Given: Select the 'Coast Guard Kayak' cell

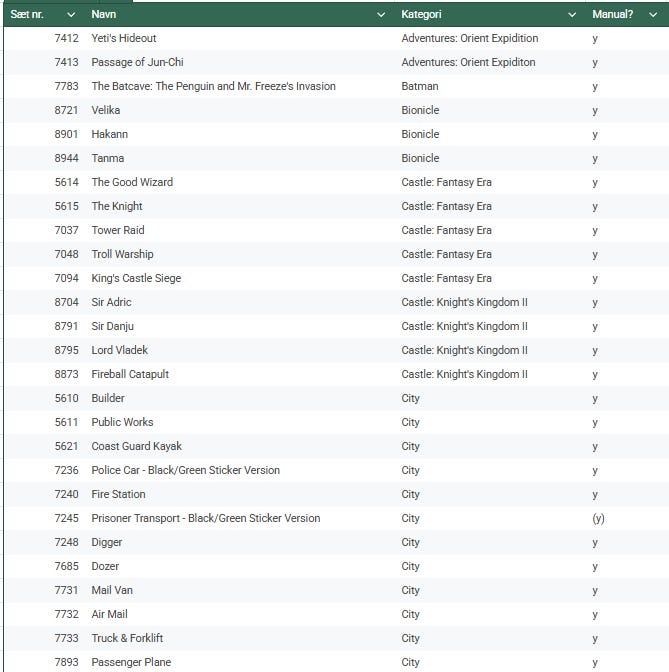Looking at the screenshot, I should click(241, 446).
